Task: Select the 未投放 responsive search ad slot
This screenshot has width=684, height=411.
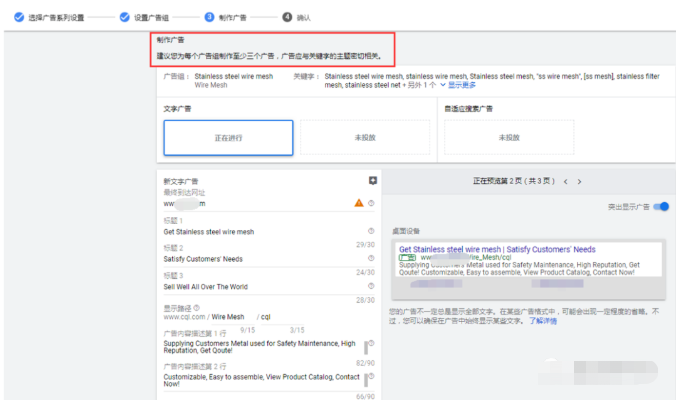Action: [509, 137]
